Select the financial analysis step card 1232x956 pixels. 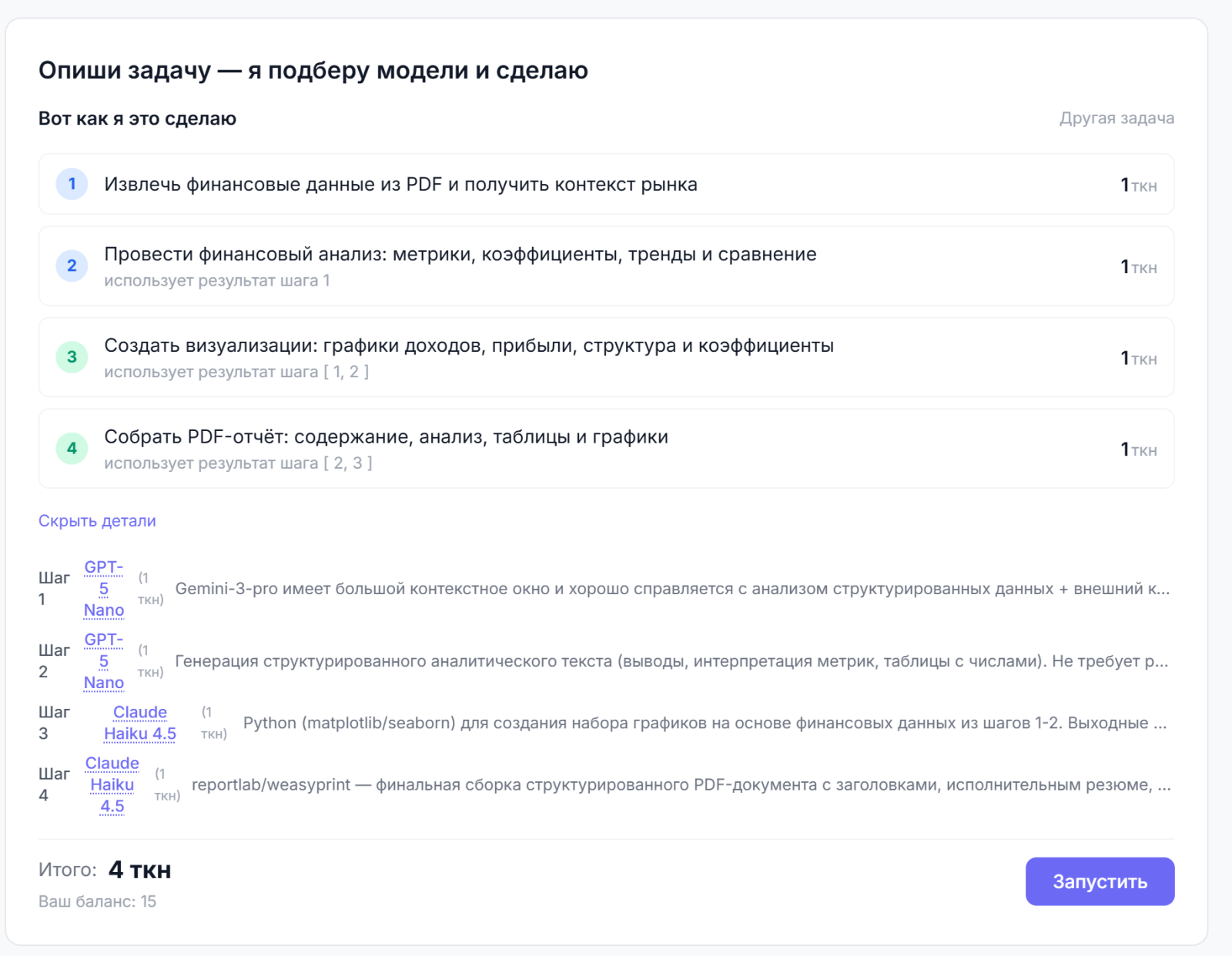click(606, 266)
